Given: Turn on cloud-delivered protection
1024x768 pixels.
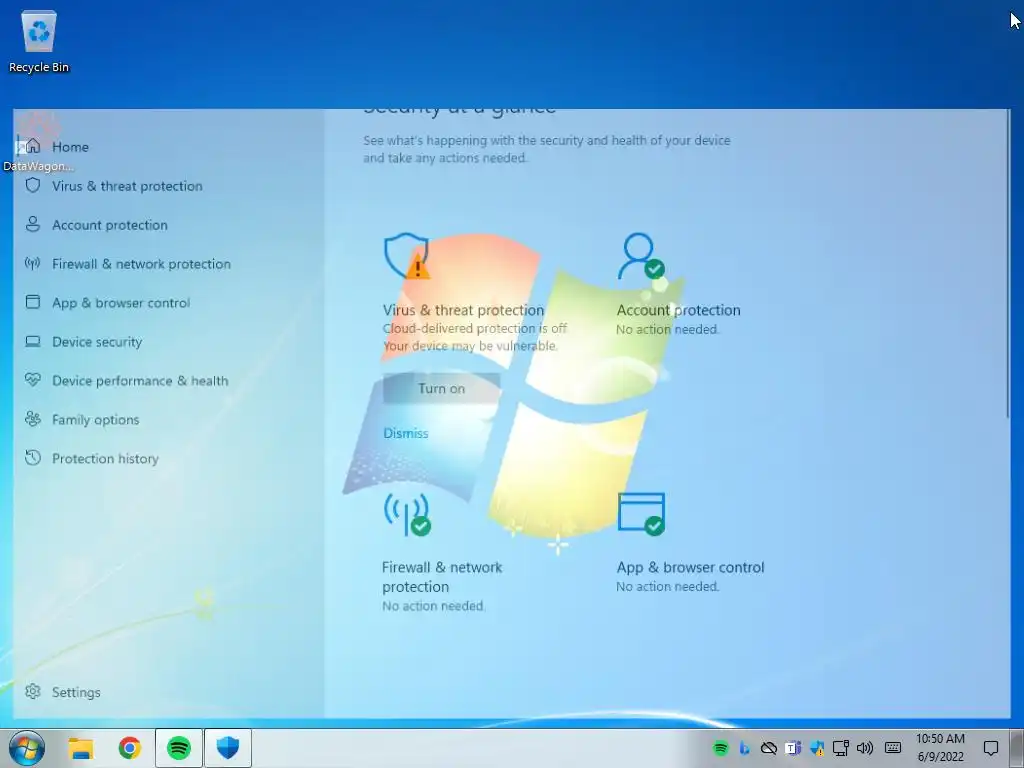Looking at the screenshot, I should (x=441, y=389).
